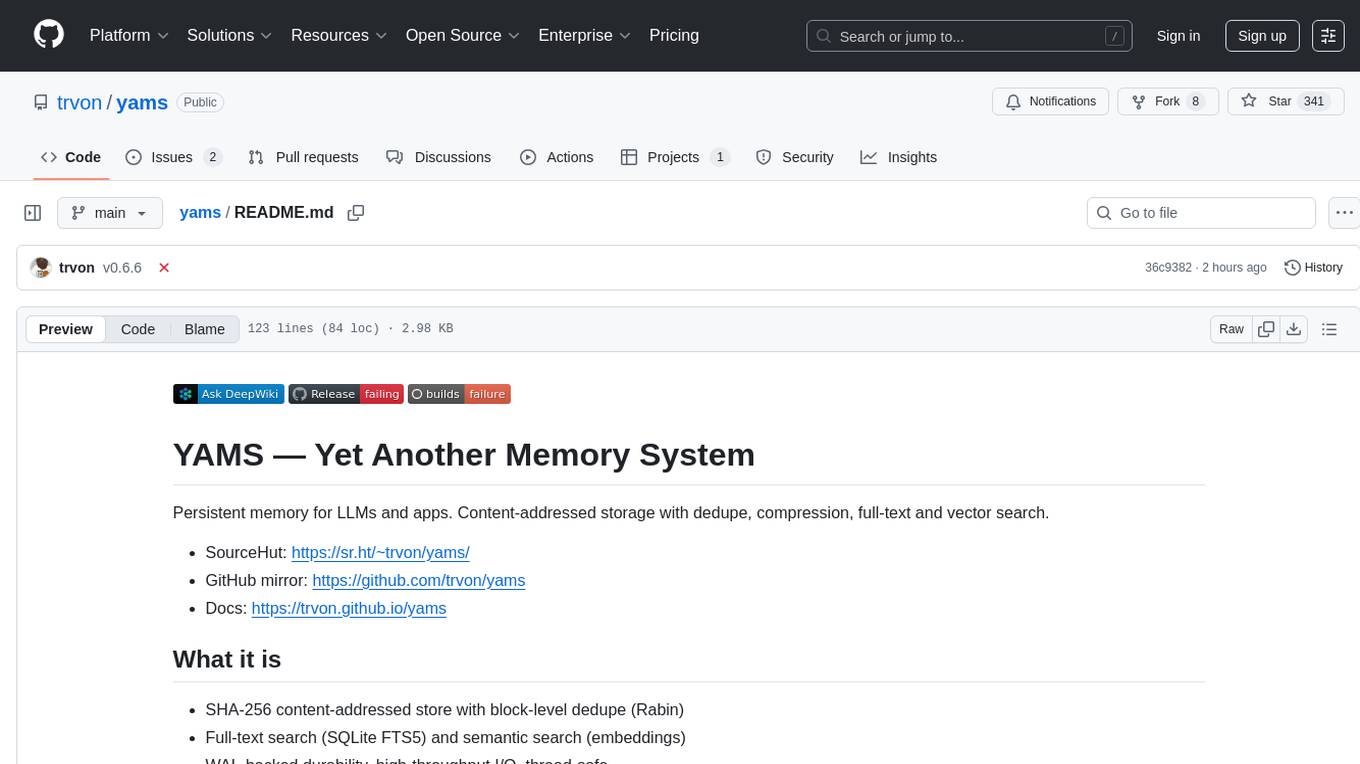Click the YAMS title heading
Screen dimensions: 1360x764
(464, 455)
